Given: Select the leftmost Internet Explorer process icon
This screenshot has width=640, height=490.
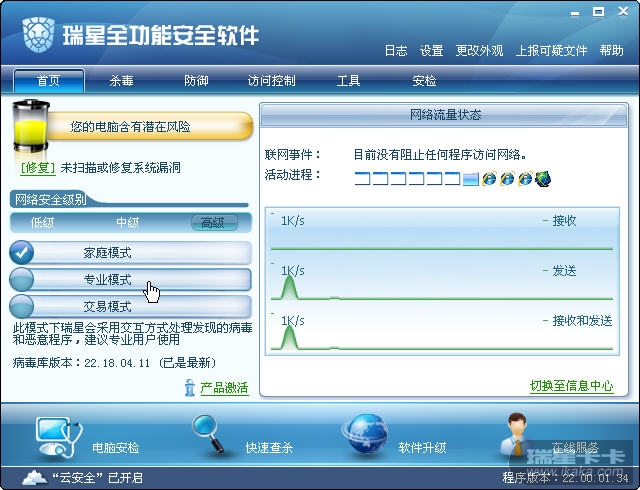Looking at the screenshot, I should [489, 178].
